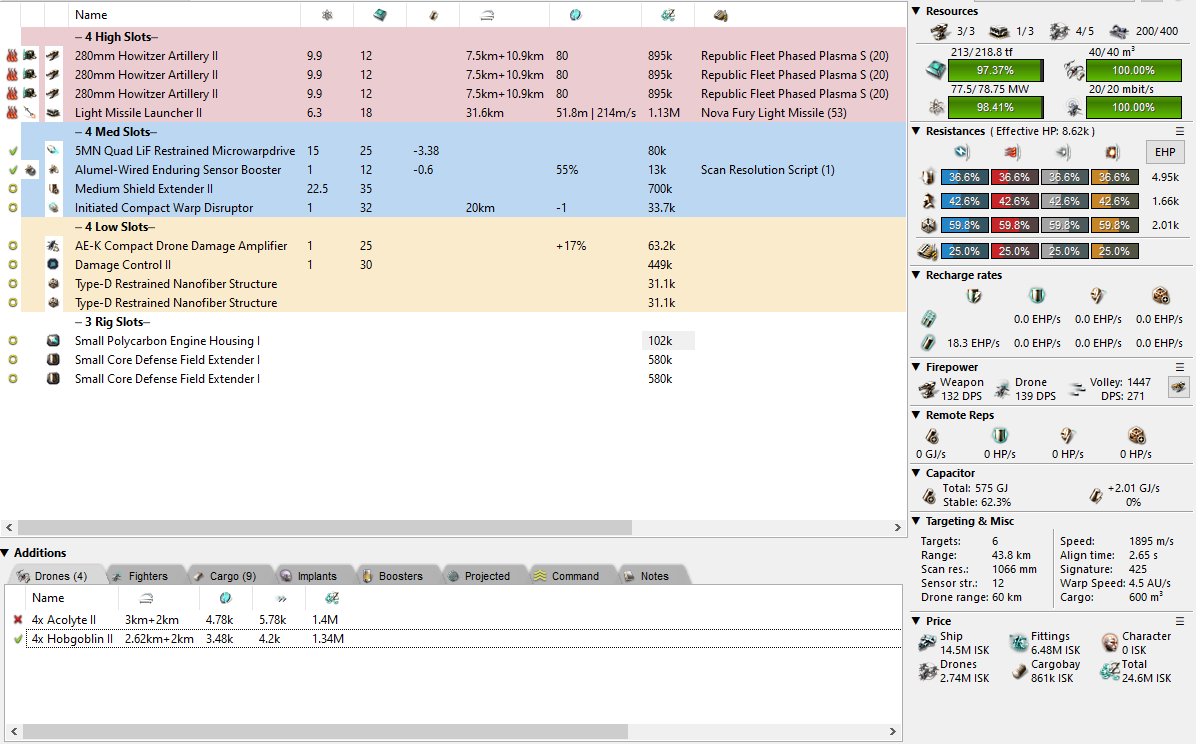Click the price column header icon
This screenshot has width=1196, height=744.
pos(660,15)
